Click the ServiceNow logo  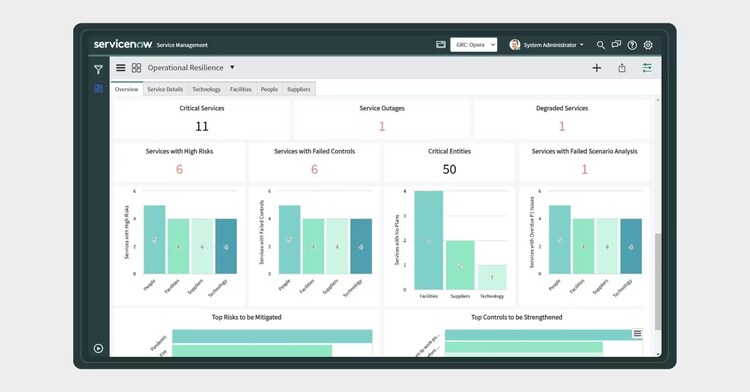click(x=123, y=44)
